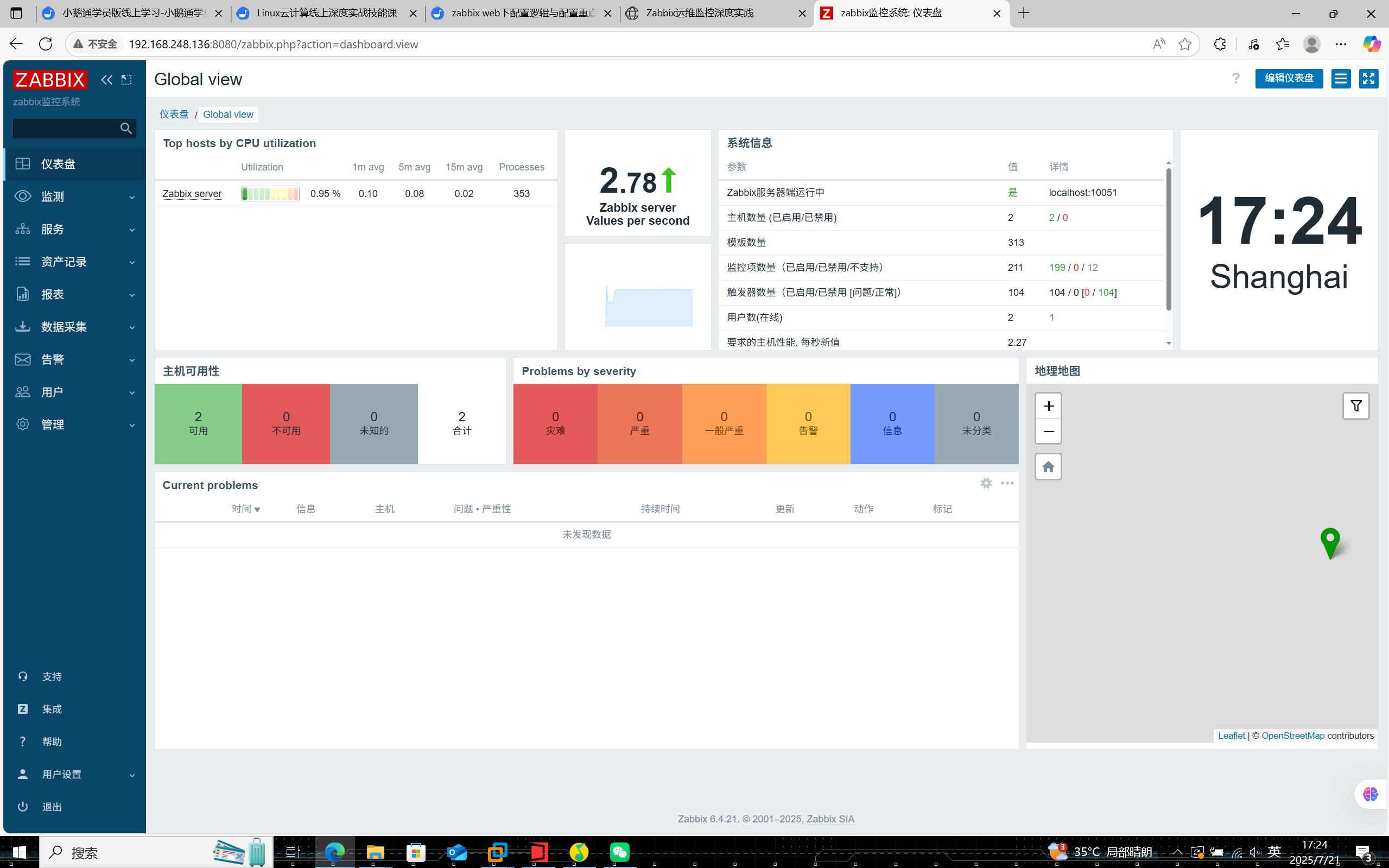Sort problems by 时间 column
This screenshot has width=1389, height=868.
tap(246, 509)
